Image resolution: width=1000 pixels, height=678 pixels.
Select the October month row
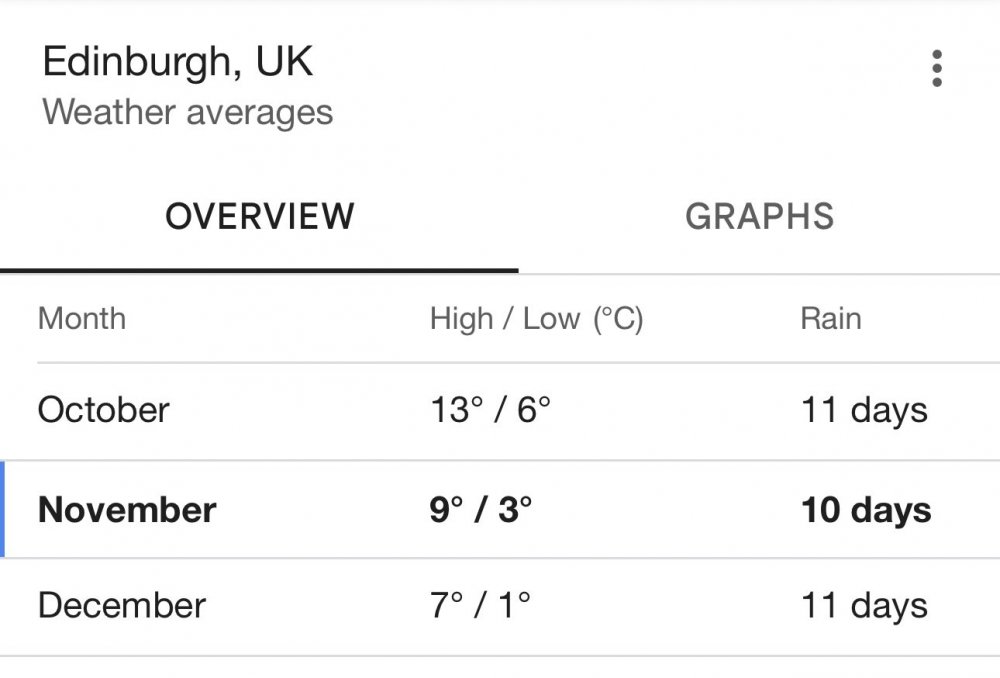500,411
